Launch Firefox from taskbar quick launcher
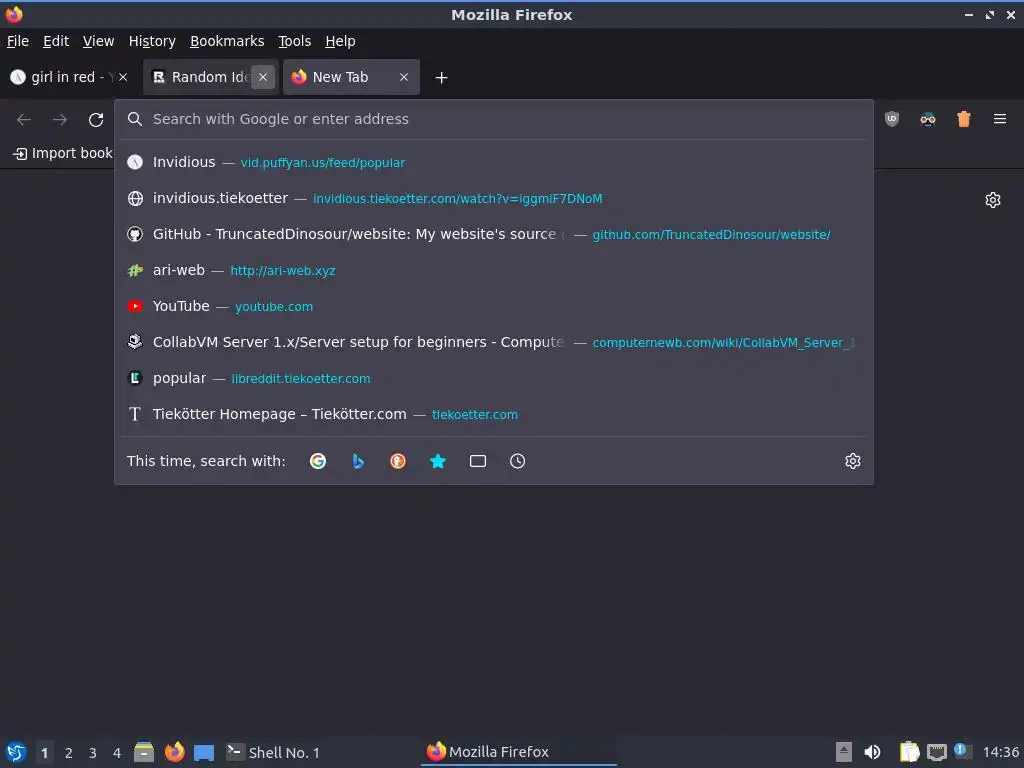Image resolution: width=1024 pixels, height=768 pixels. [x=174, y=752]
